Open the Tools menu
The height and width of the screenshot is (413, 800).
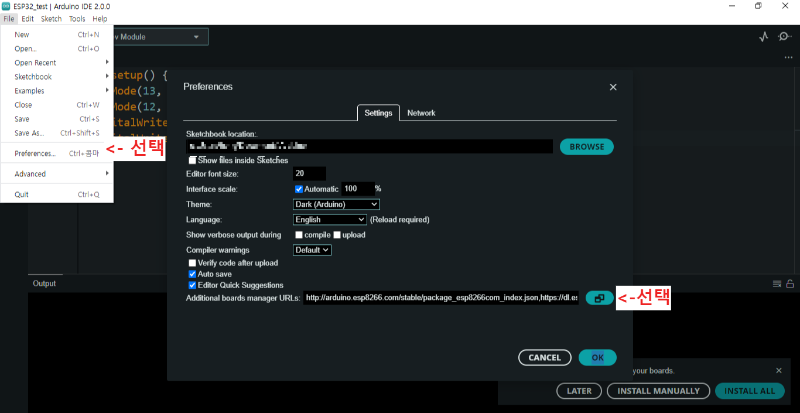78,19
